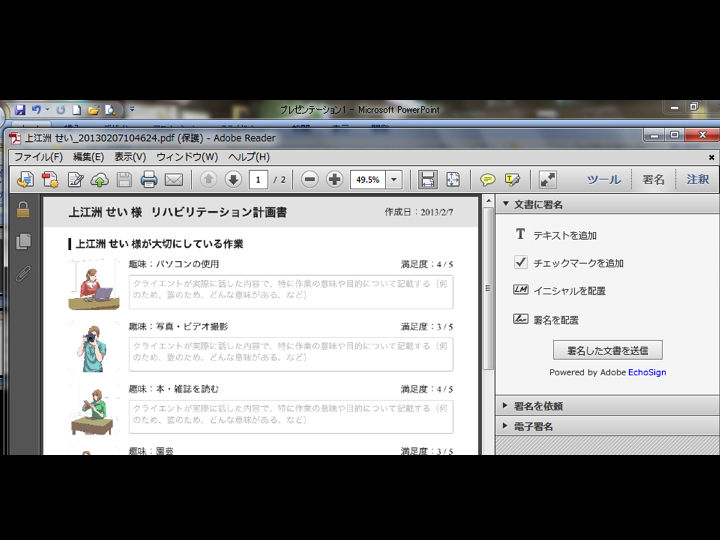The image size is (720, 540).
Task: Expand the 署名を依頼 section
Action: point(505,405)
